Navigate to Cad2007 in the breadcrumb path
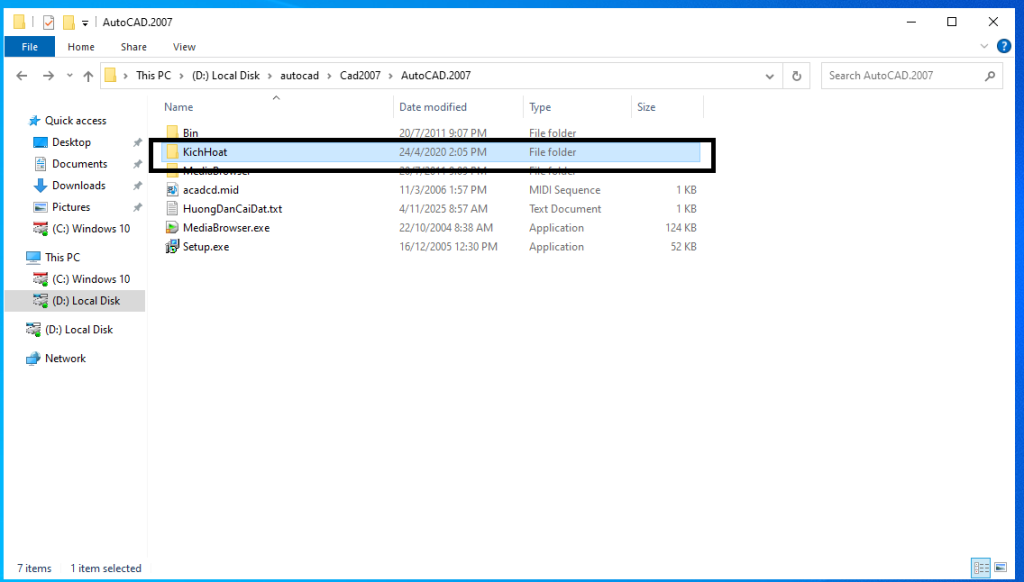 pyautogui.click(x=358, y=76)
